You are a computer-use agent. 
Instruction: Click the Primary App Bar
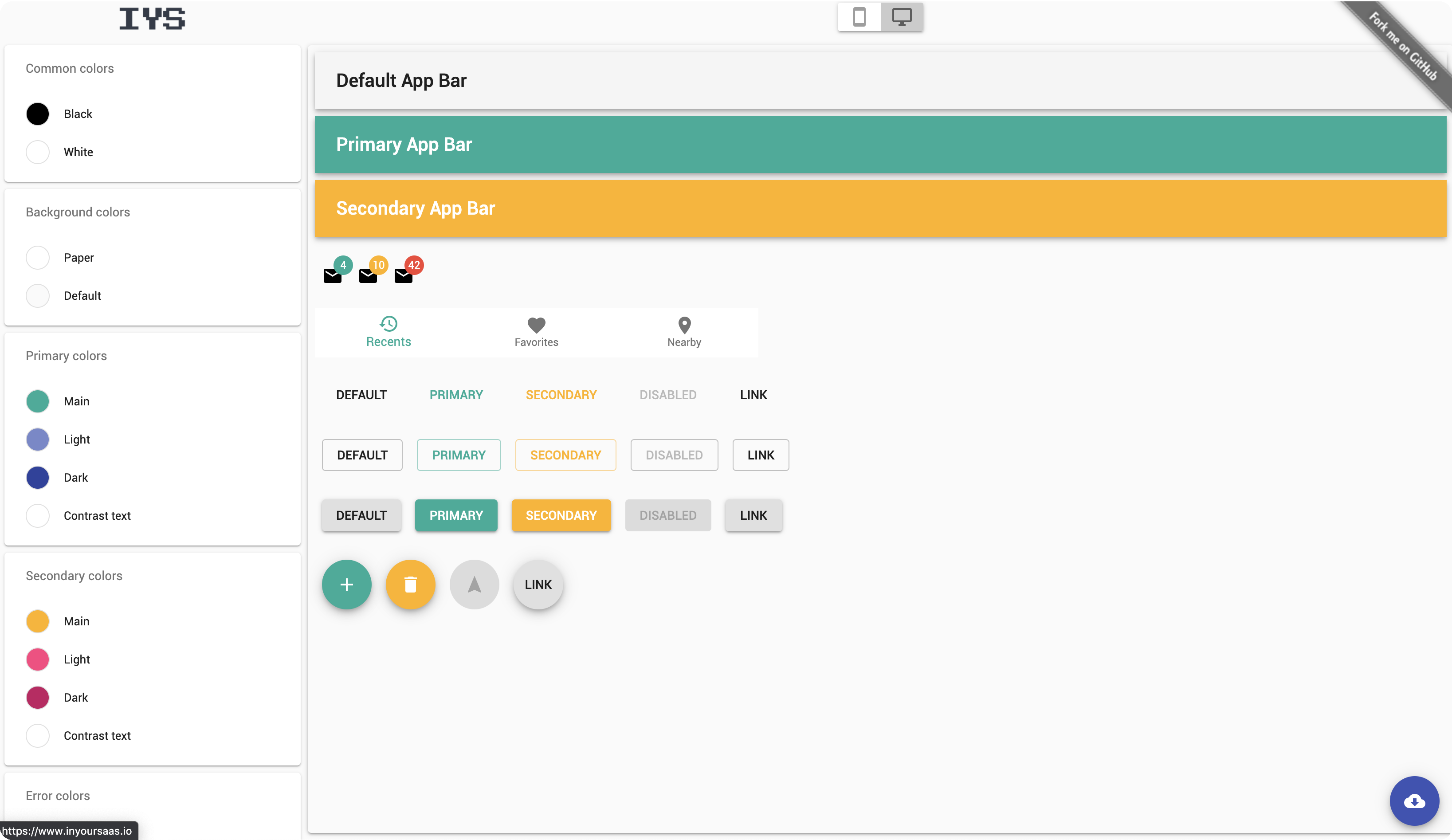[x=880, y=145]
